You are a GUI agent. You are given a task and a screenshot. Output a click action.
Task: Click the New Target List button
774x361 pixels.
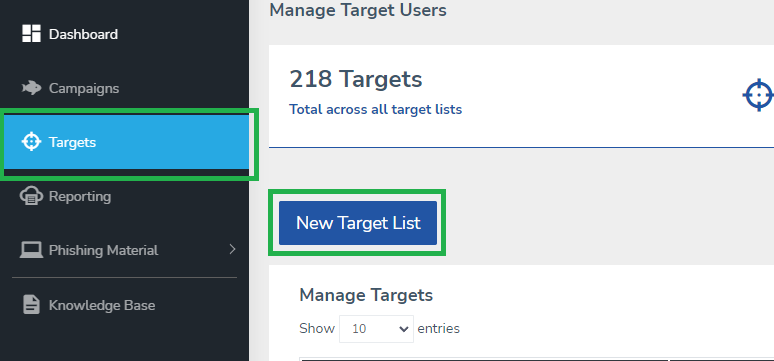point(358,223)
